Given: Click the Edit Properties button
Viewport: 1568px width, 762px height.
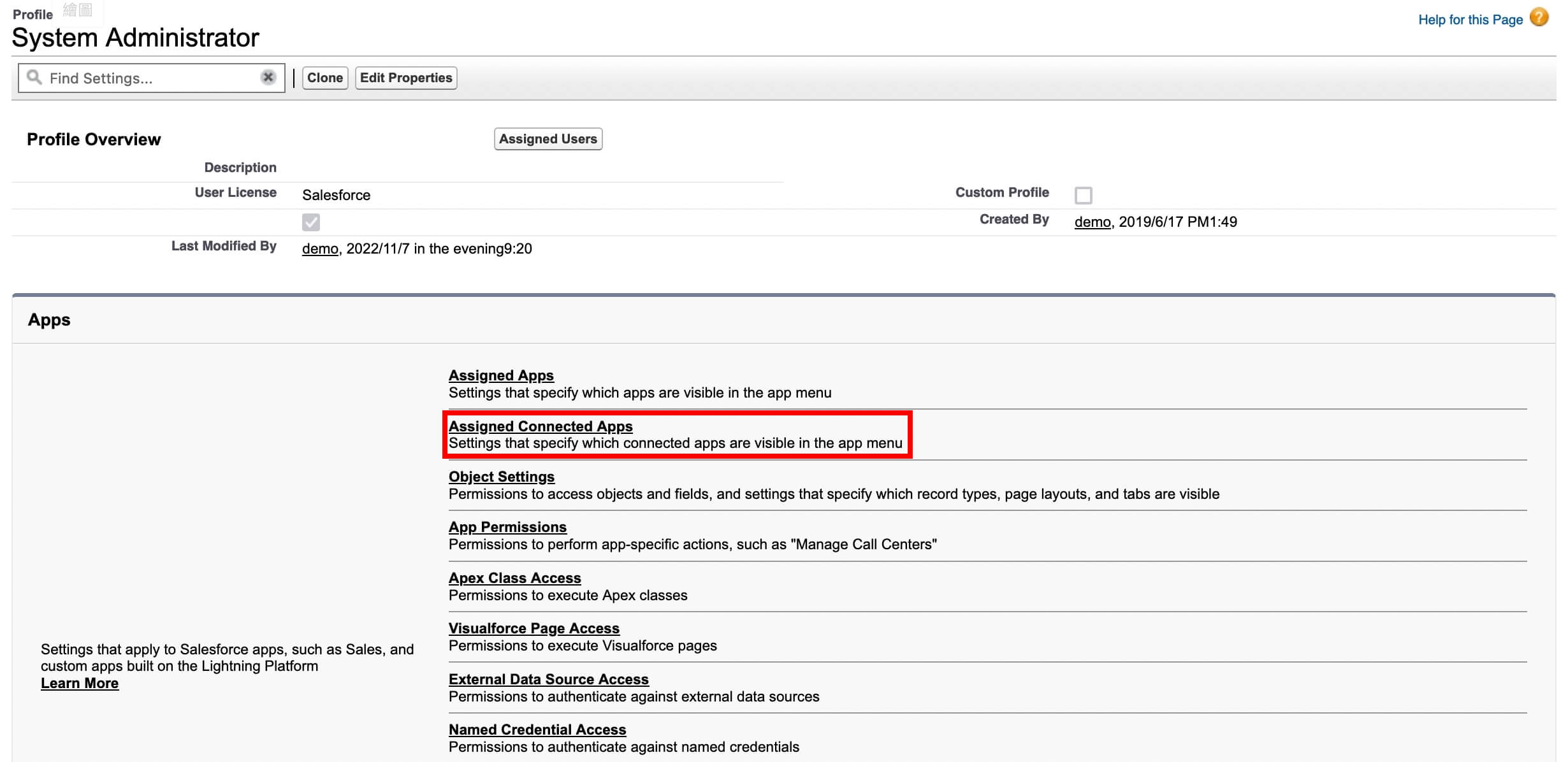Looking at the screenshot, I should (x=406, y=78).
